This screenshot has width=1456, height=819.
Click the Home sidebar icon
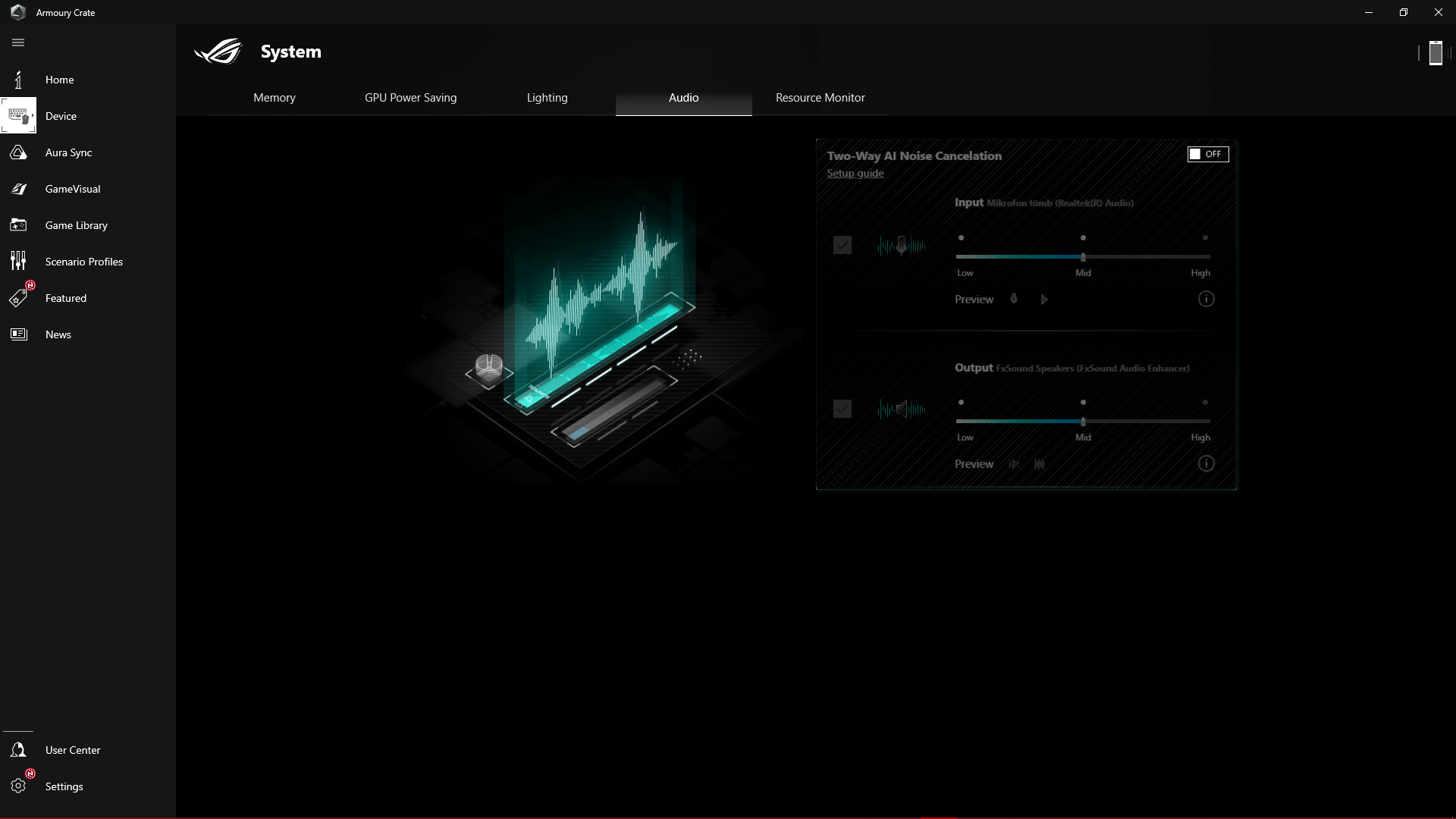18,80
